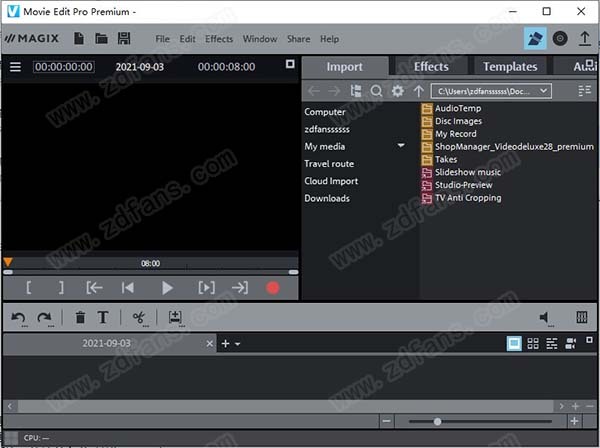Image resolution: width=600 pixels, height=448 pixels.
Task: Open the Title editor T icon
Action: pyautogui.click(x=103, y=317)
